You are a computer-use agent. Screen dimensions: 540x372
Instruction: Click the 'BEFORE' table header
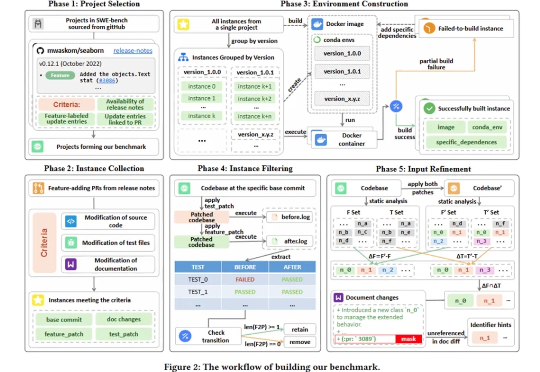(245, 267)
